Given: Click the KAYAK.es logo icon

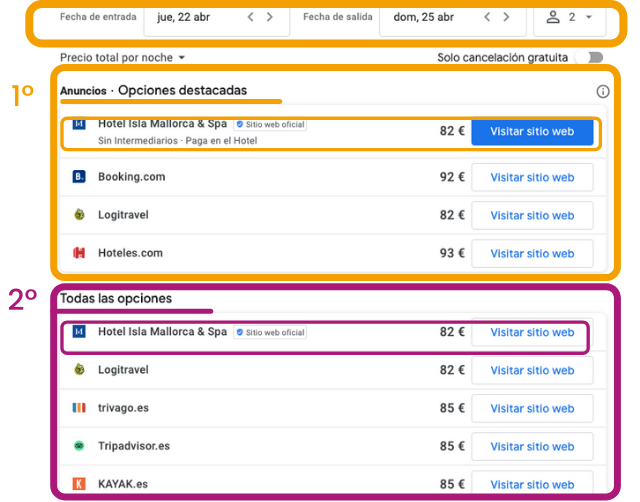Looking at the screenshot, I should (79, 484).
